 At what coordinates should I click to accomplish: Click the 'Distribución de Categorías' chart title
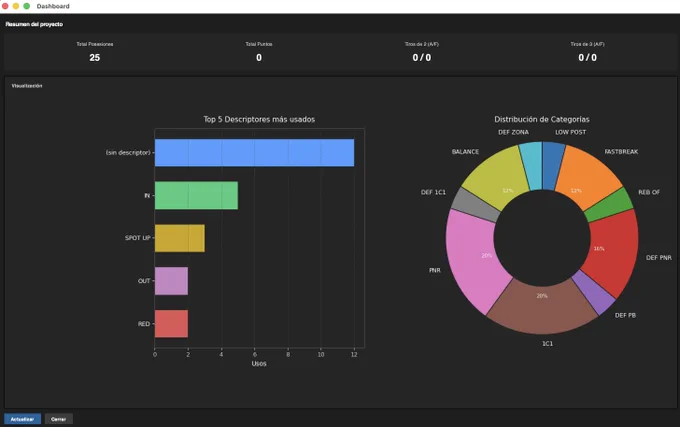(x=542, y=119)
